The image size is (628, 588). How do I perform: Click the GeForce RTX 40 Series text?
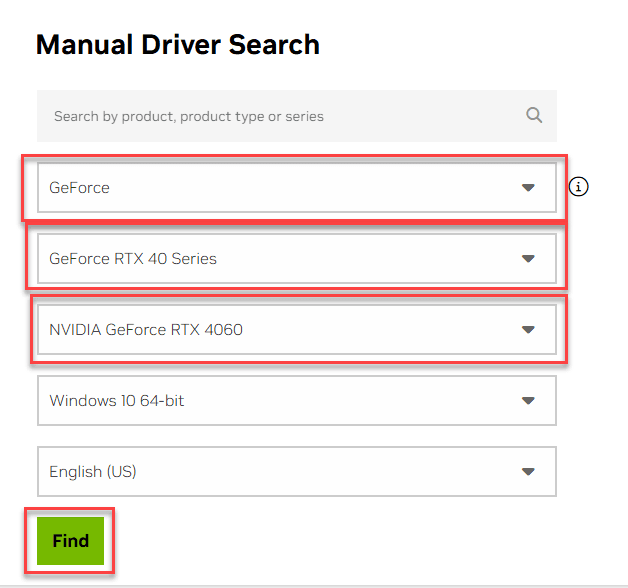click(133, 259)
